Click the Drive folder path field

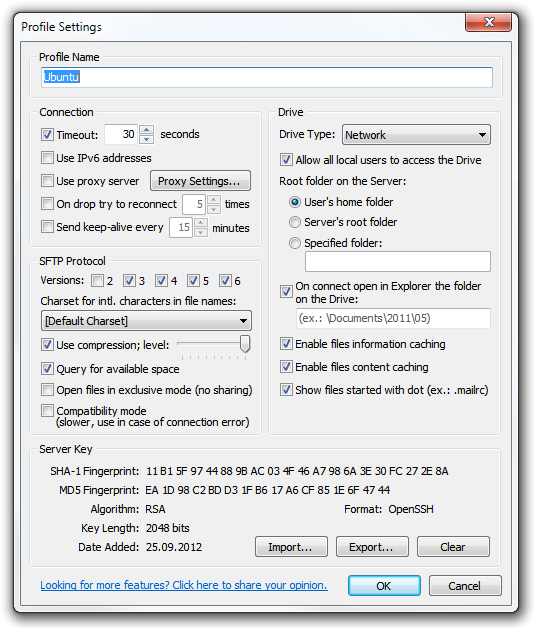pyautogui.click(x=393, y=318)
